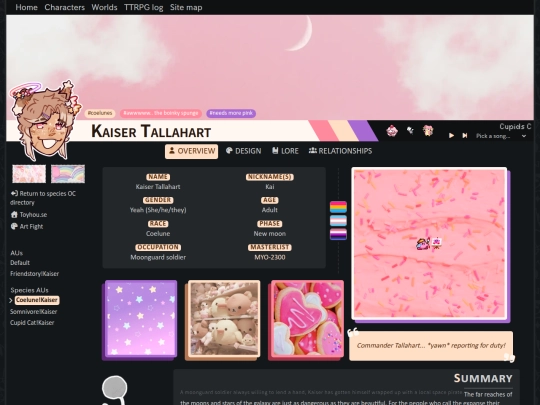Click the pink cupcake pixel icon

tap(392, 131)
